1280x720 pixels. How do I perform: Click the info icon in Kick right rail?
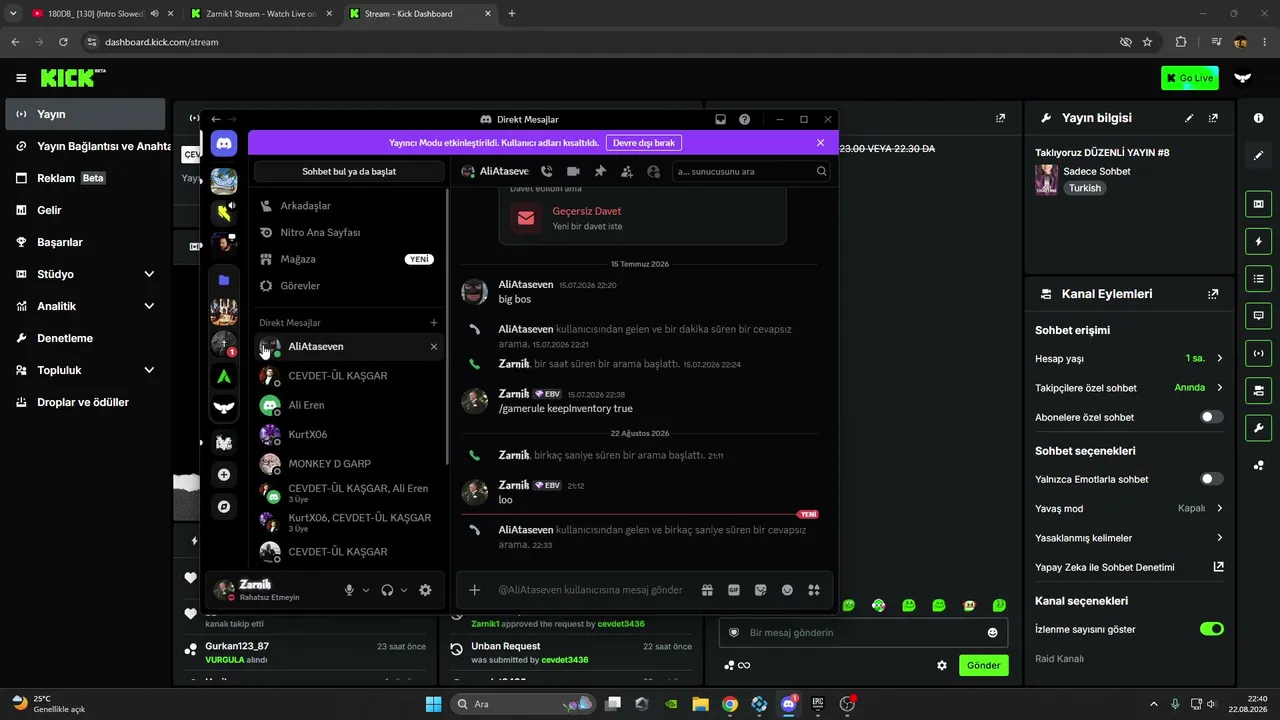[x=1258, y=118]
